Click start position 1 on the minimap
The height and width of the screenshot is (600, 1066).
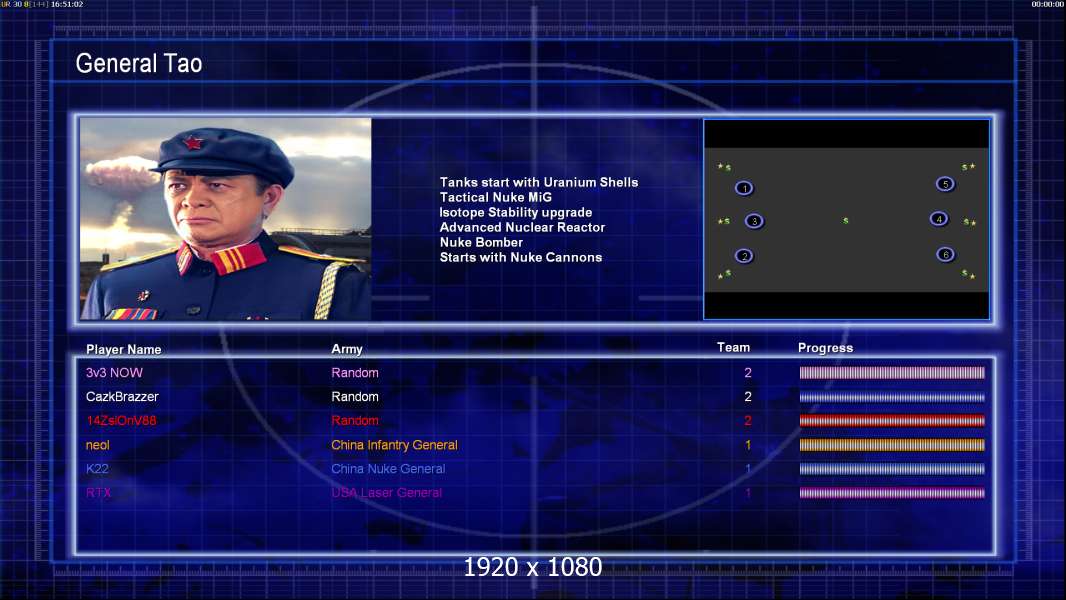744,188
